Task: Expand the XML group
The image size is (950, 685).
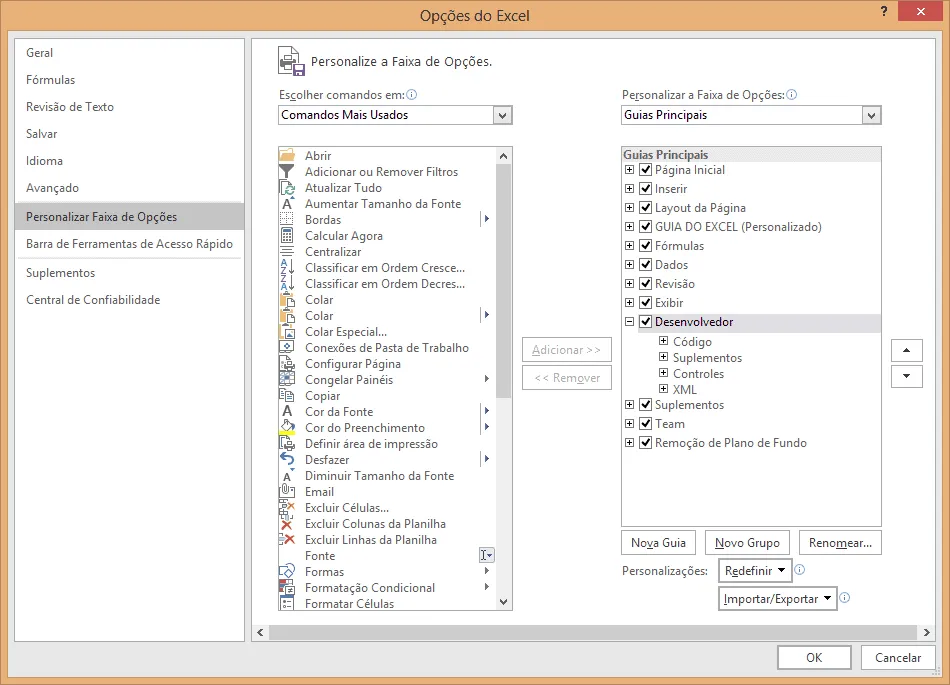Action: [663, 389]
